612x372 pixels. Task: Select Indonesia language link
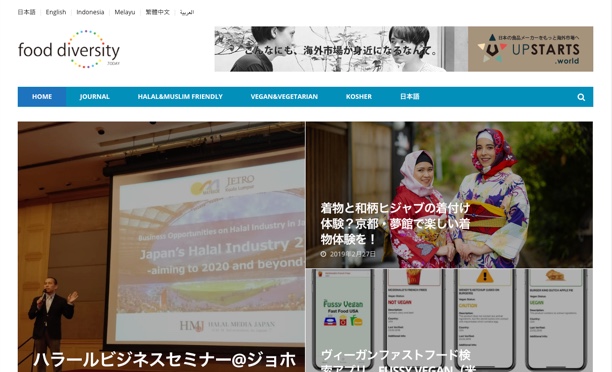(90, 12)
